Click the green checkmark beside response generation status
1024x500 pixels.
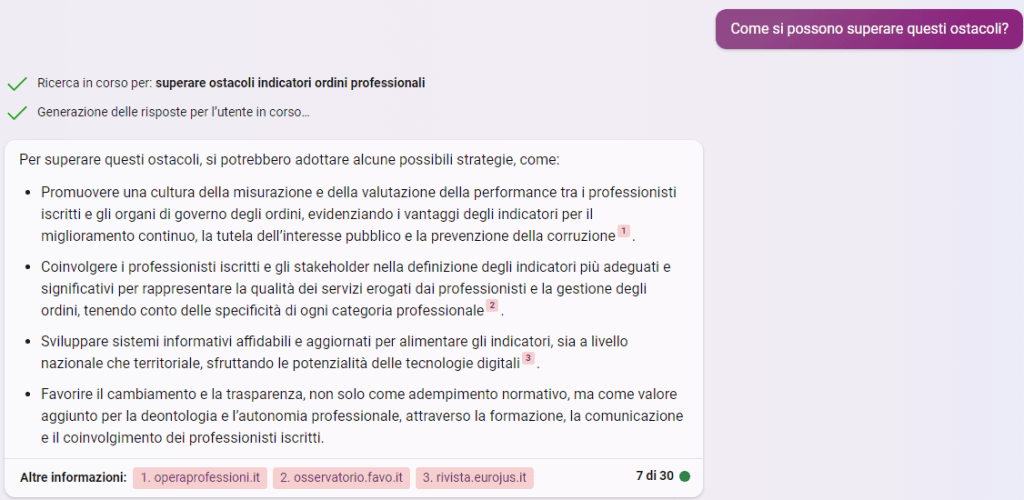[16, 113]
